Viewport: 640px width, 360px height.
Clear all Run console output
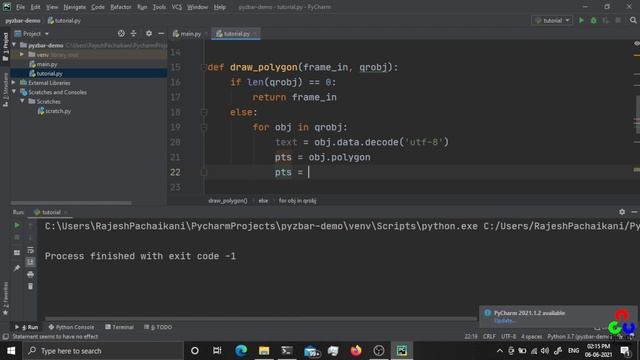(30, 287)
